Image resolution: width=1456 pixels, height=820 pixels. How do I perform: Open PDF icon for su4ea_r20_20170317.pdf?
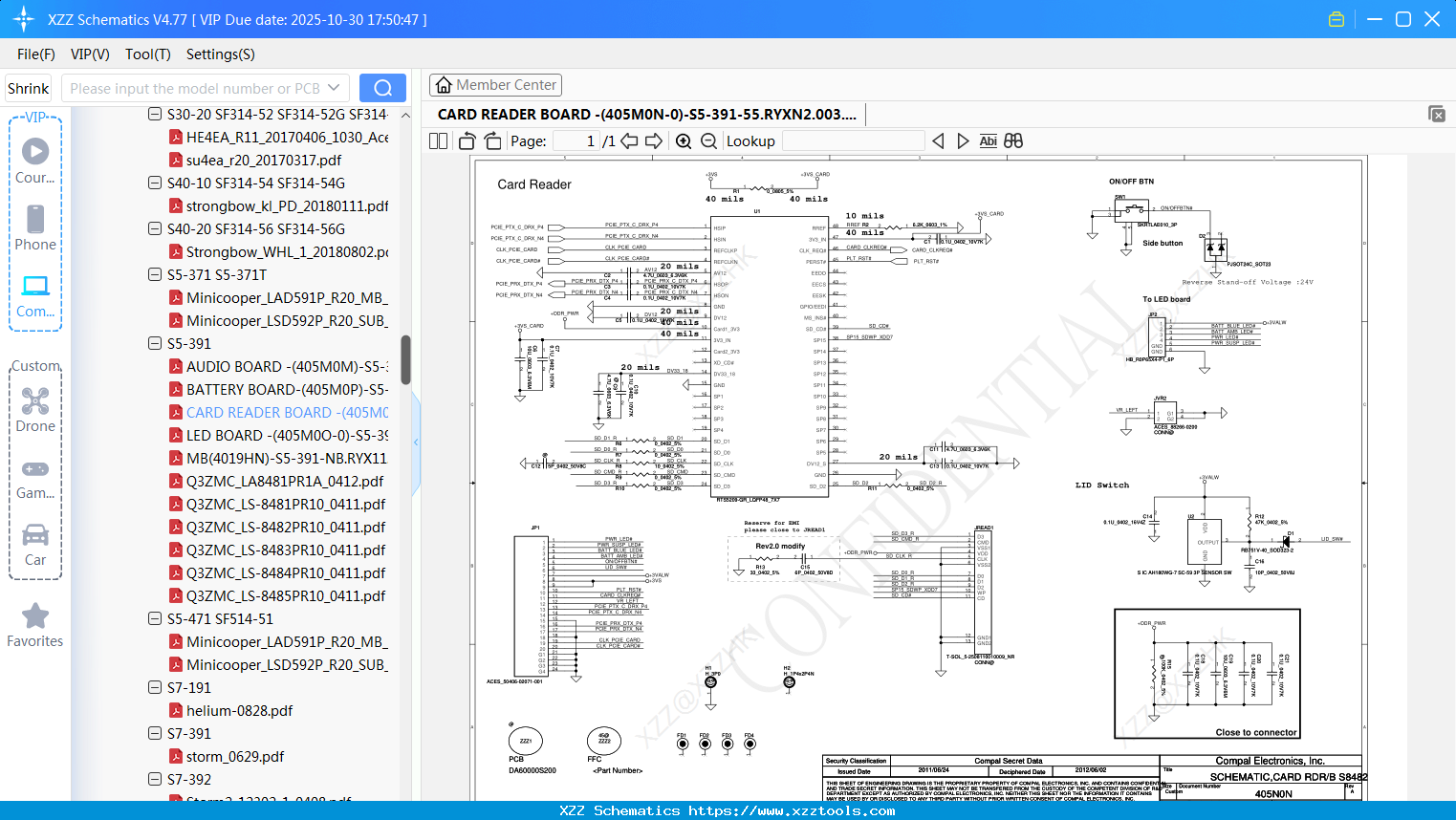176,161
